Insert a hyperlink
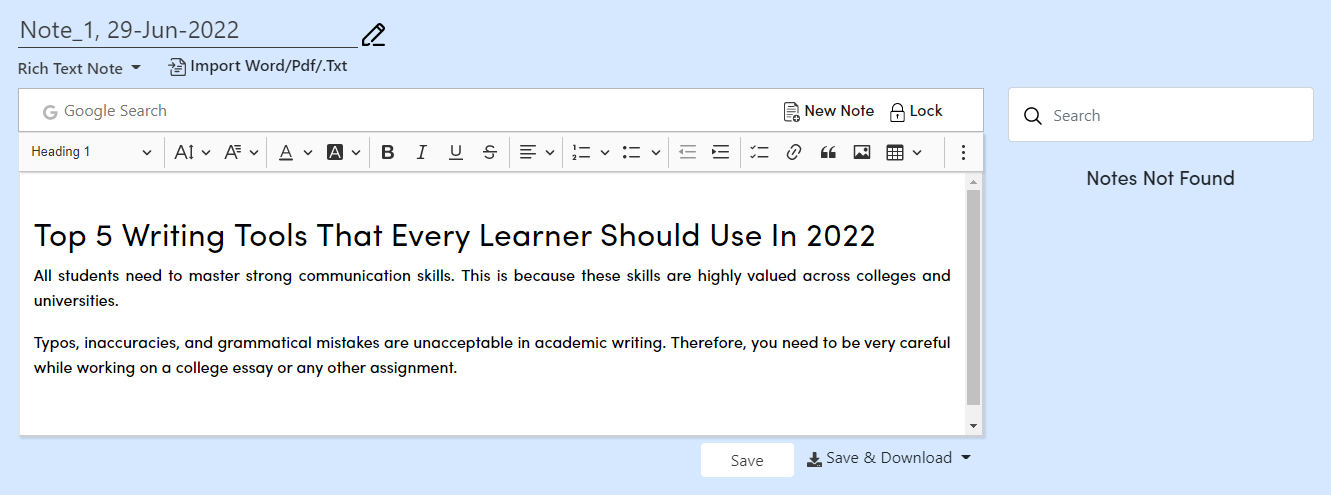Viewport: 1331px width, 495px height. [794, 152]
